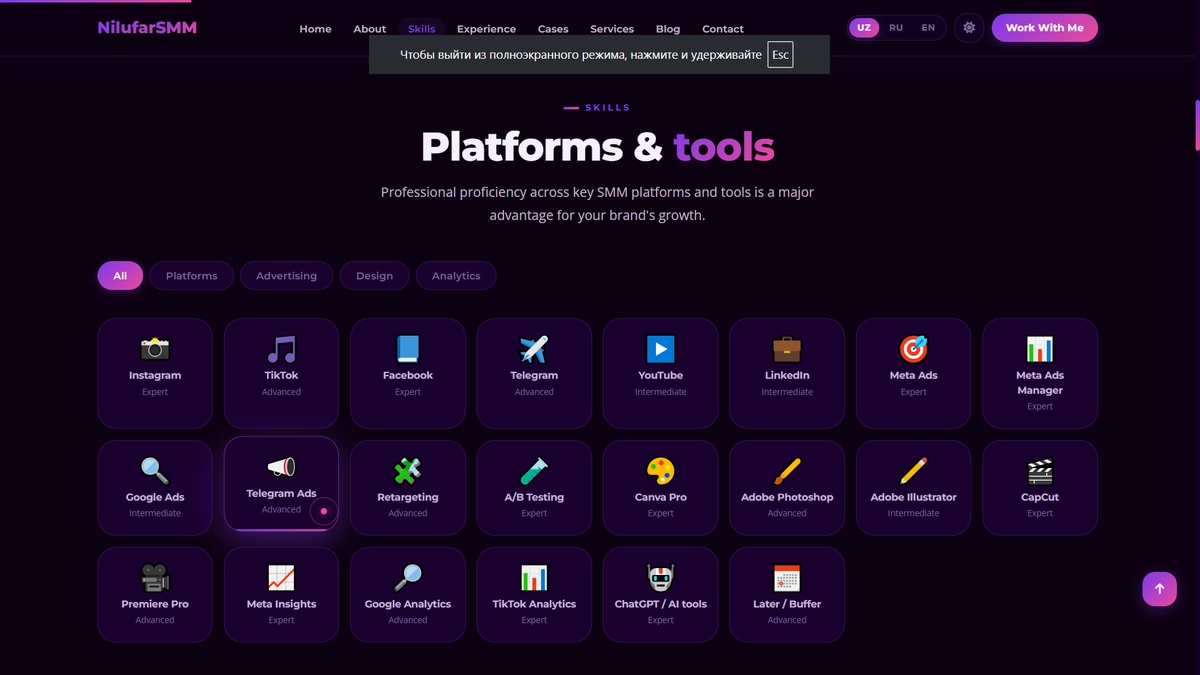Click the Meta Ads target icon
This screenshot has height=675, width=1200.
pyautogui.click(x=914, y=349)
